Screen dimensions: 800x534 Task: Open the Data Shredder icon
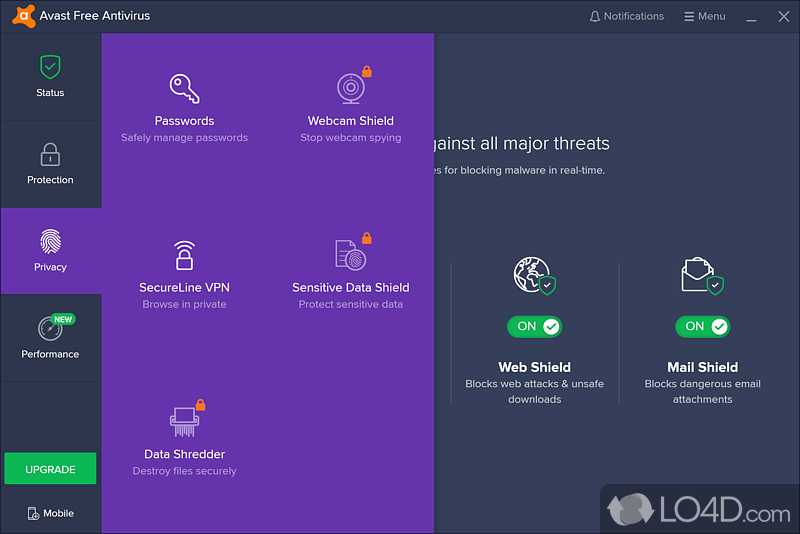click(x=184, y=422)
